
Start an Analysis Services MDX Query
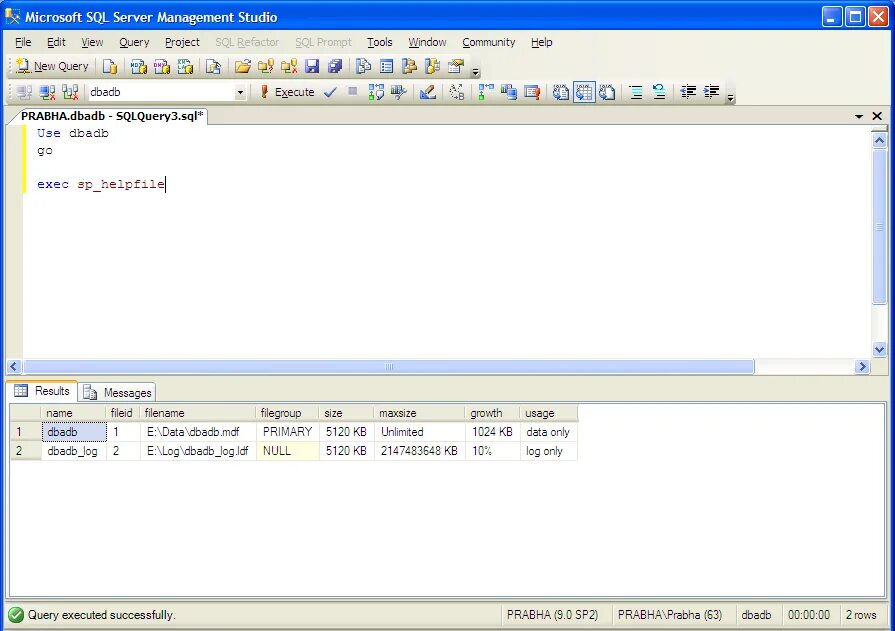[x=138, y=66]
